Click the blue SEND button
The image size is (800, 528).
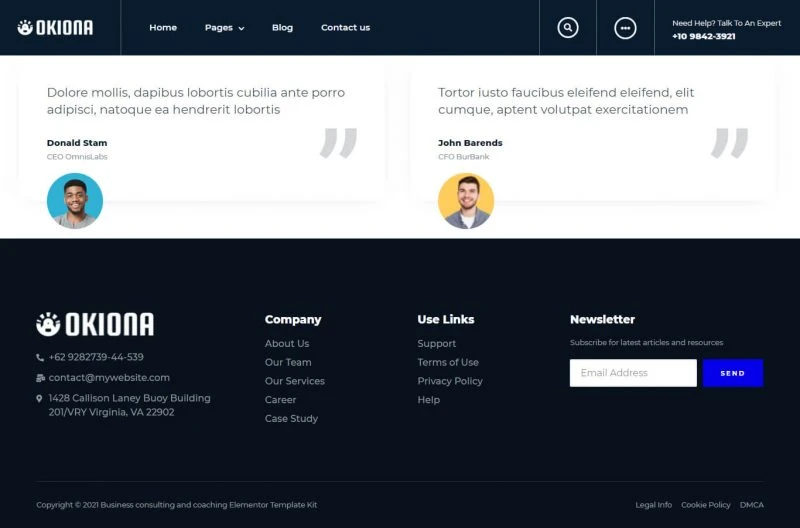coord(733,373)
